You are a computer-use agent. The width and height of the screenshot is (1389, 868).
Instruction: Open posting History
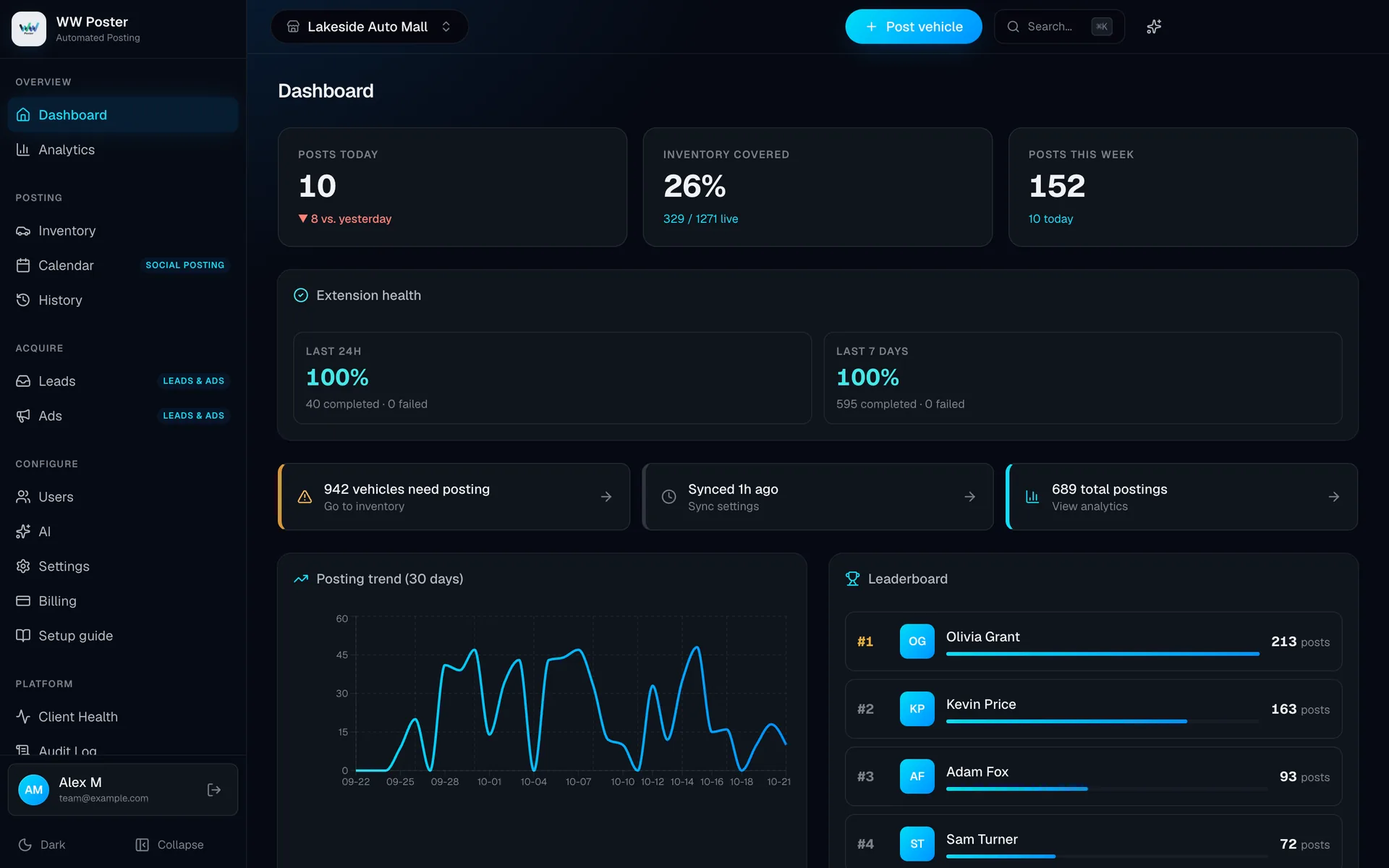coord(123,300)
